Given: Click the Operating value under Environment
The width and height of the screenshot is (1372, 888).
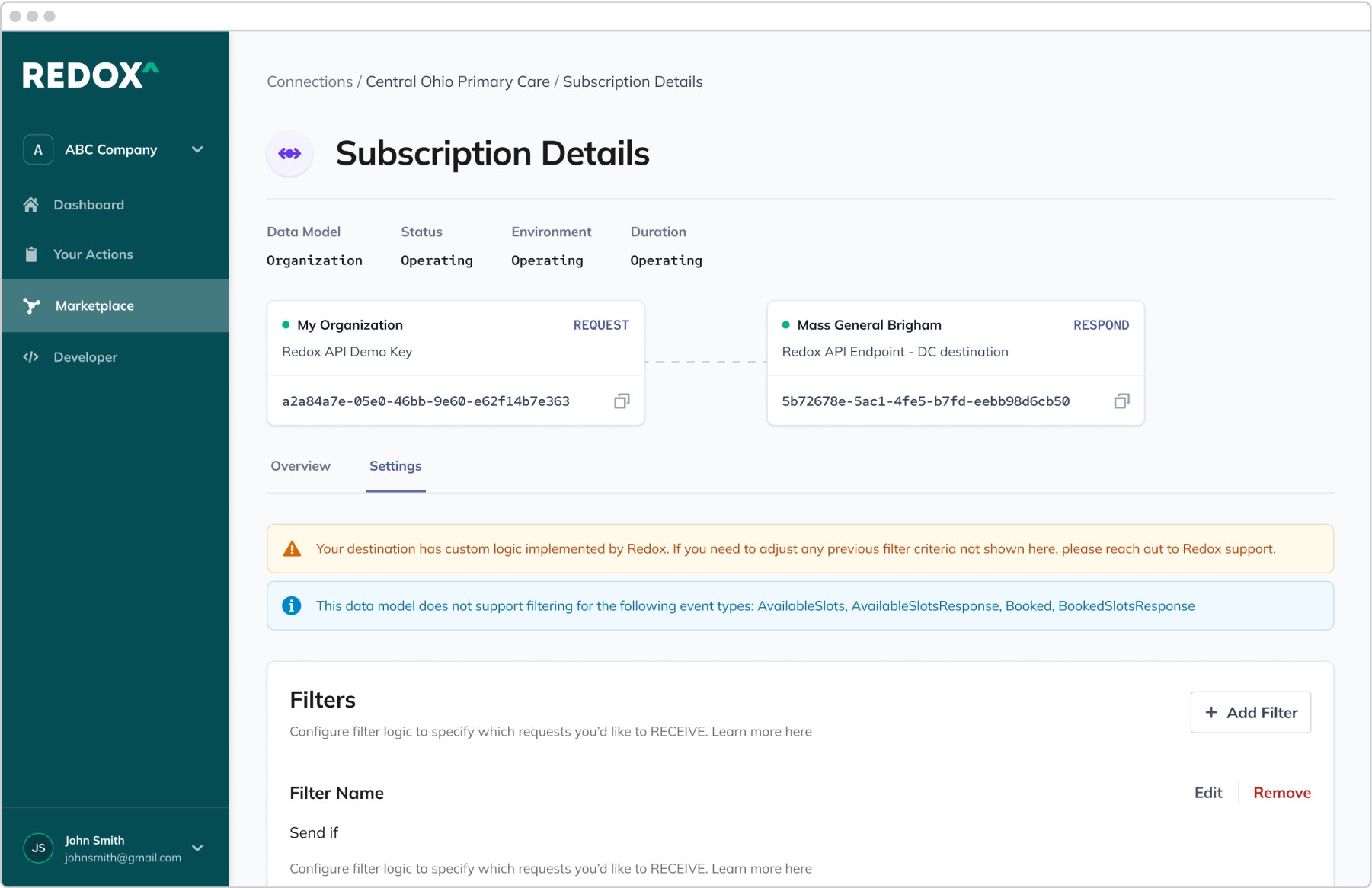Looking at the screenshot, I should 547,260.
